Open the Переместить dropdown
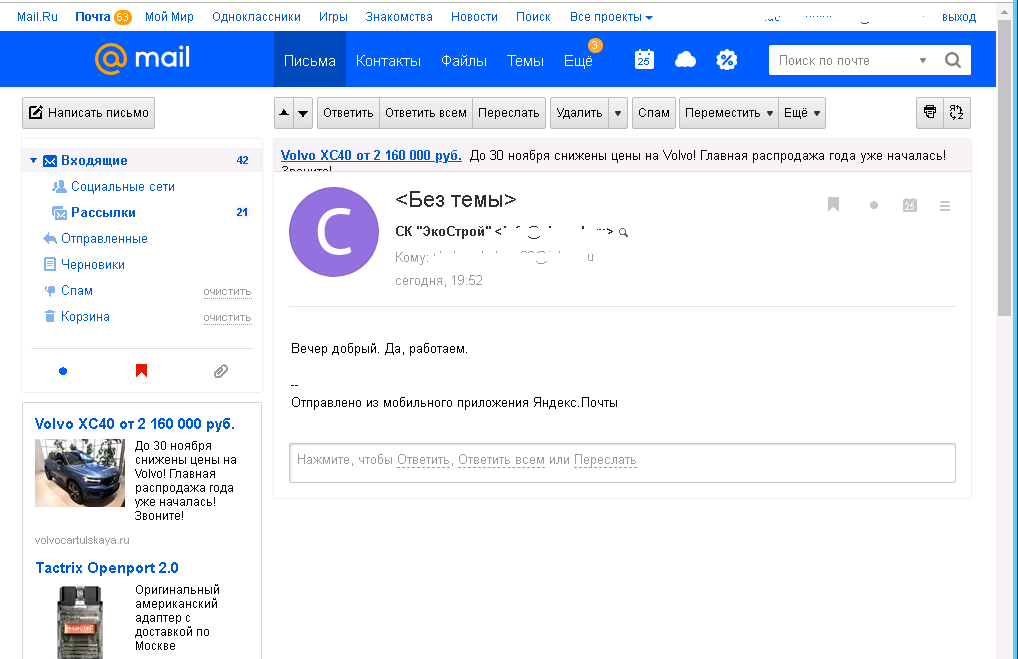 point(730,113)
